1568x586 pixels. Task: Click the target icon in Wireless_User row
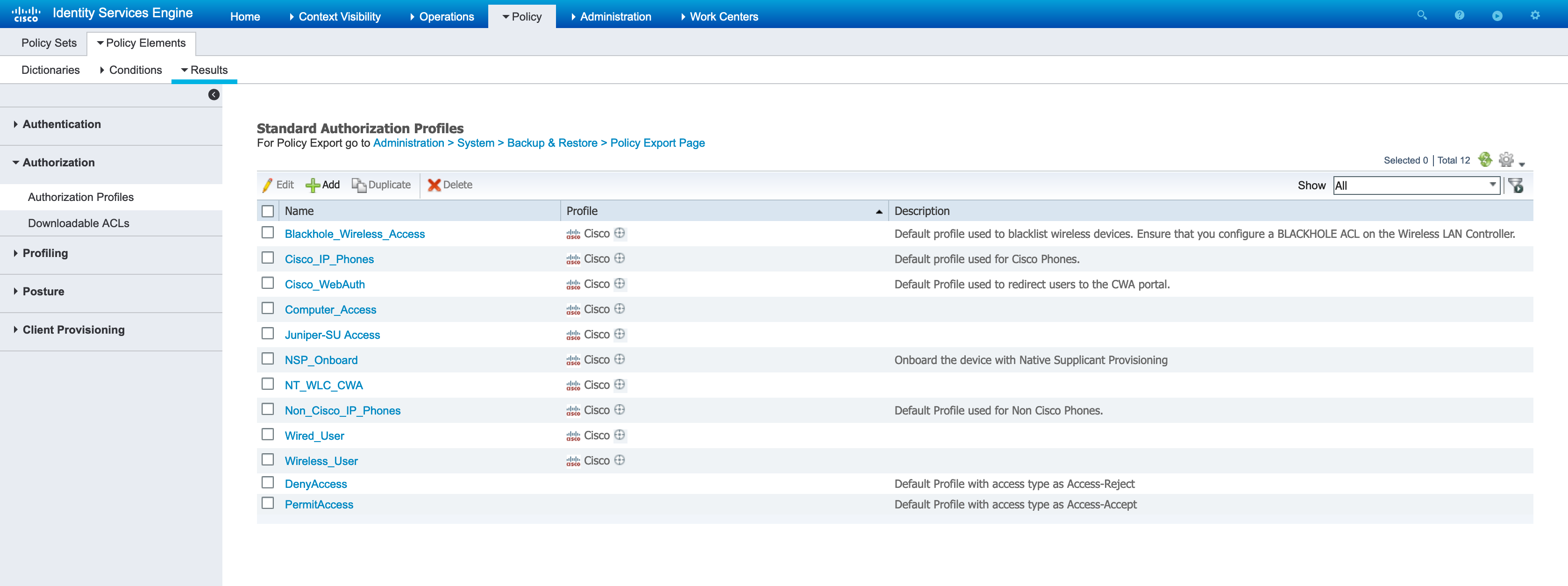620,460
